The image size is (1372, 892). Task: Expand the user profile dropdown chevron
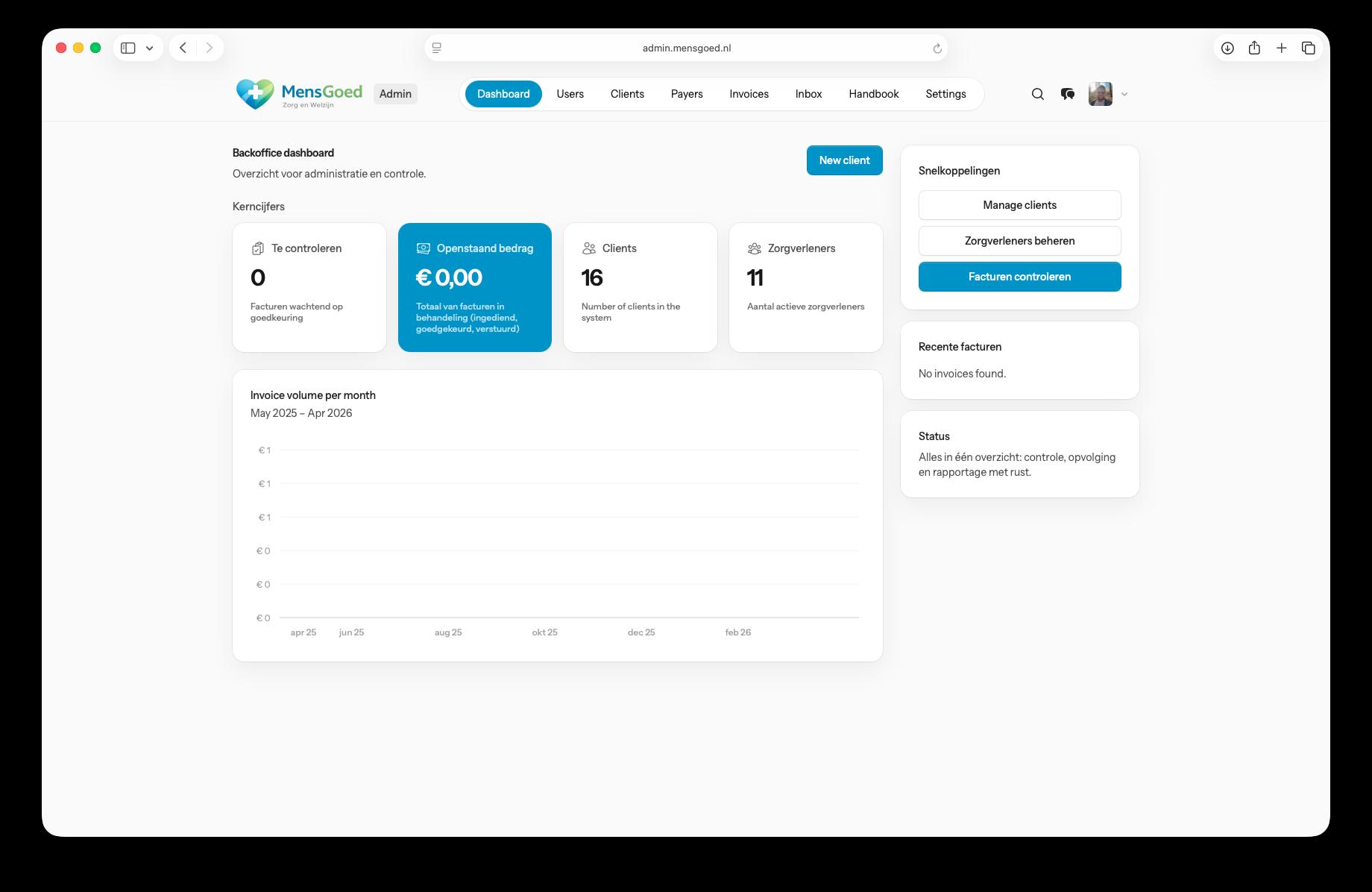tap(1124, 94)
